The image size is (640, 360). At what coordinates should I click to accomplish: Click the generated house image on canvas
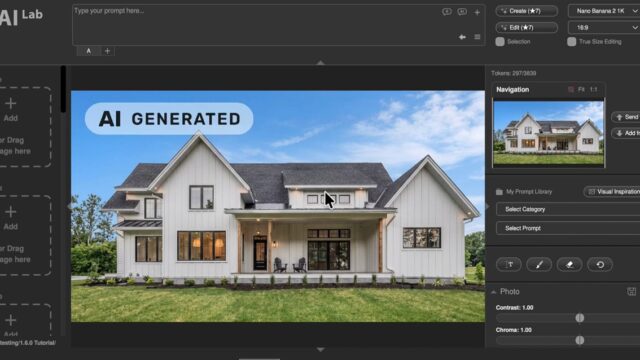tap(278, 206)
